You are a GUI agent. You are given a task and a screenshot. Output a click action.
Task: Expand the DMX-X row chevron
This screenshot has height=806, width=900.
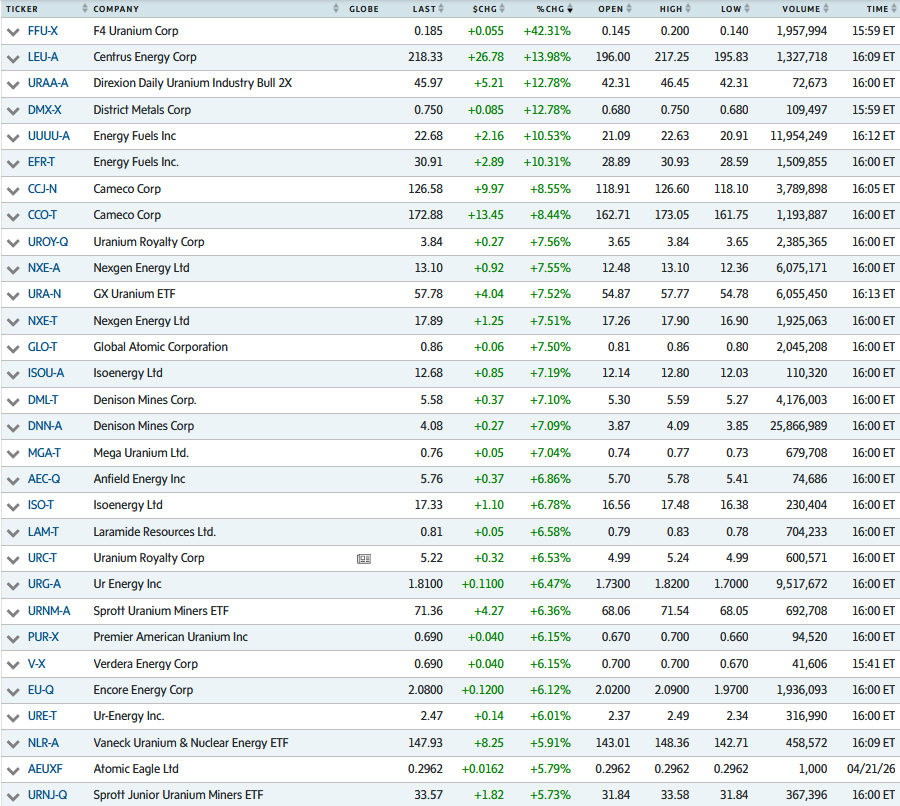click(x=13, y=111)
